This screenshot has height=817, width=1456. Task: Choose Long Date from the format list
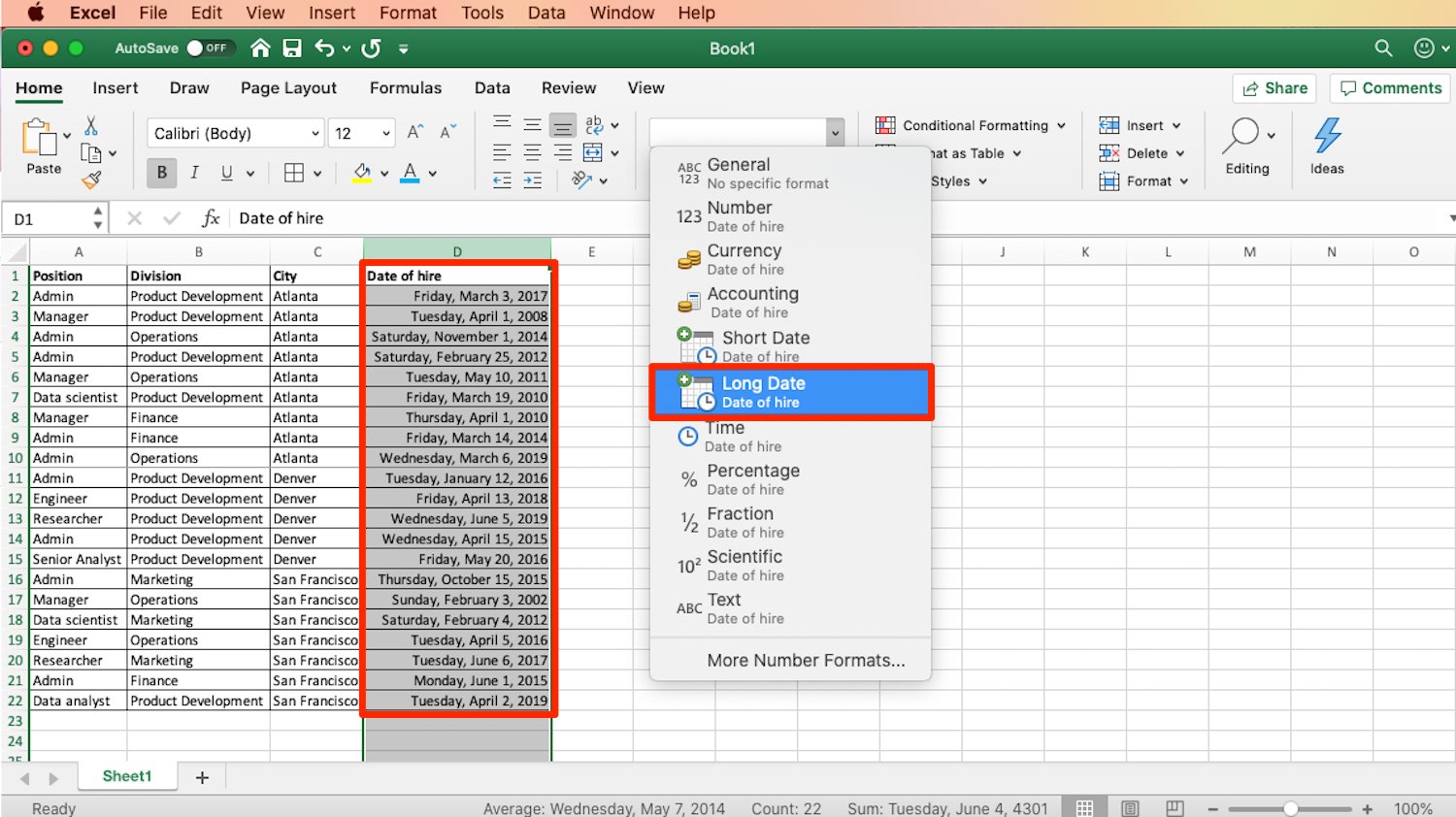click(x=791, y=392)
